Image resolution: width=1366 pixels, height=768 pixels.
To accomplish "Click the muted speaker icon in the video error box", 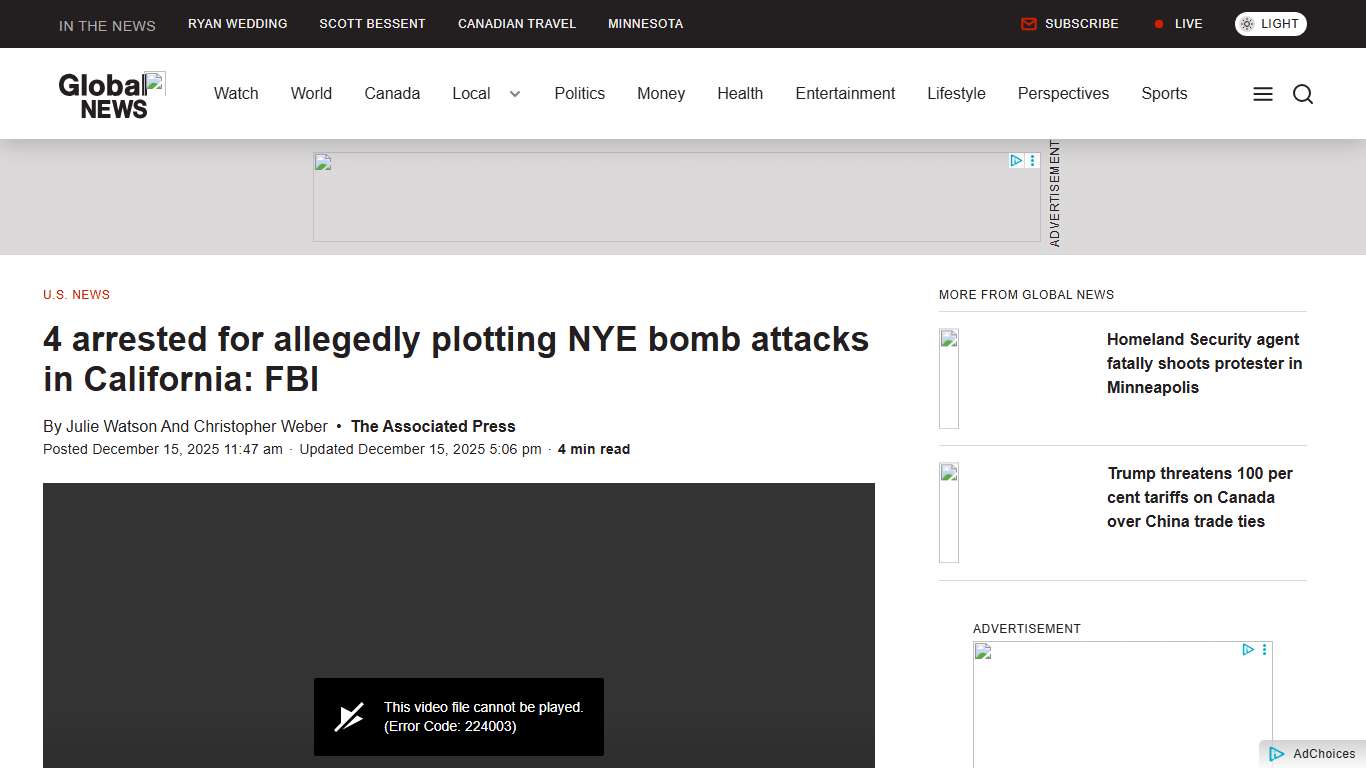I will 349,716.
